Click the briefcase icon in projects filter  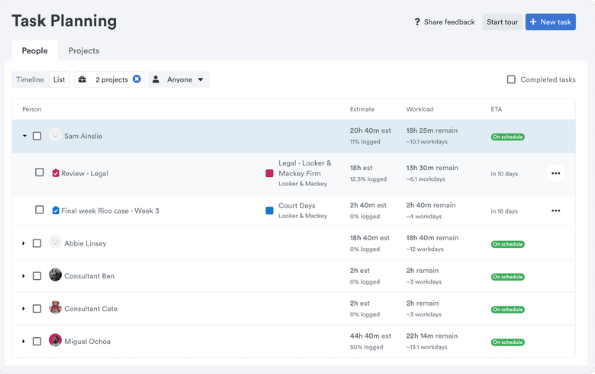82,79
